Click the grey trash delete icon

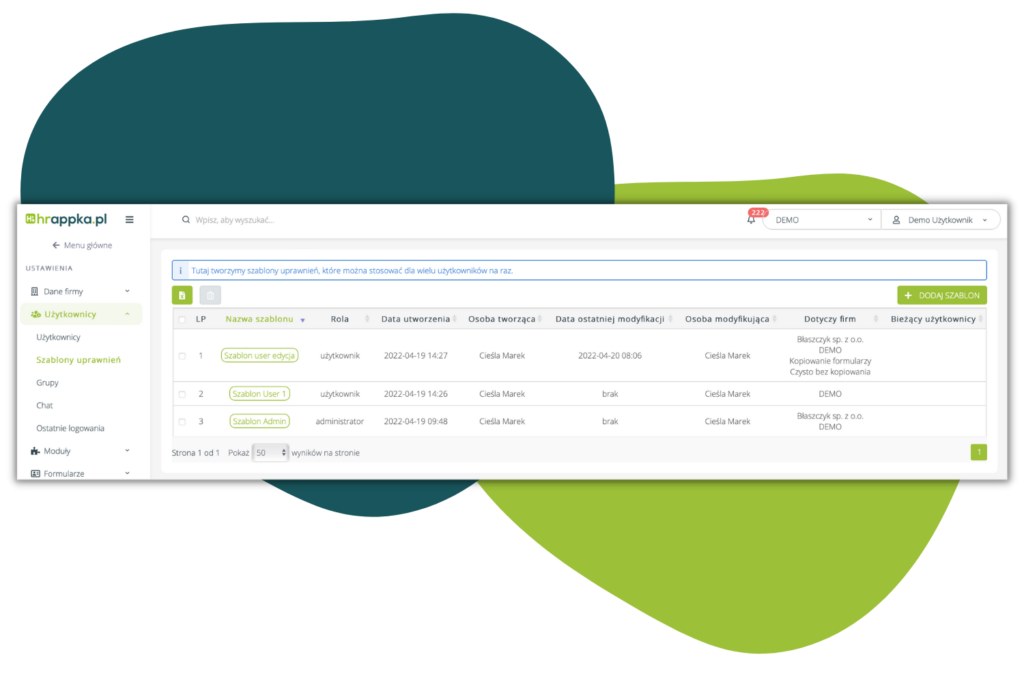pos(210,295)
